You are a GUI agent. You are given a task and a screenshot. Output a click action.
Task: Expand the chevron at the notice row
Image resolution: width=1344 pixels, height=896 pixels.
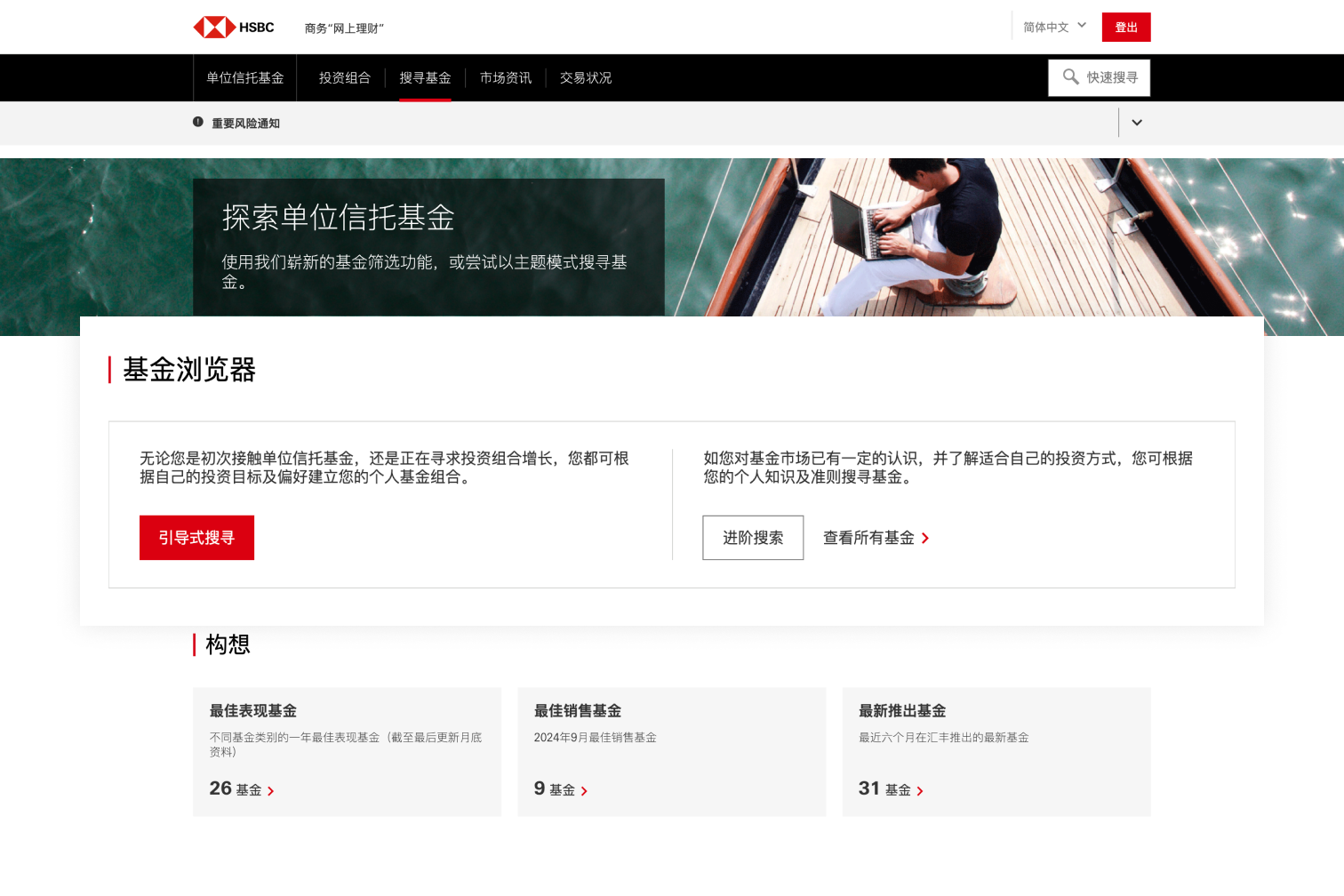point(1136,122)
